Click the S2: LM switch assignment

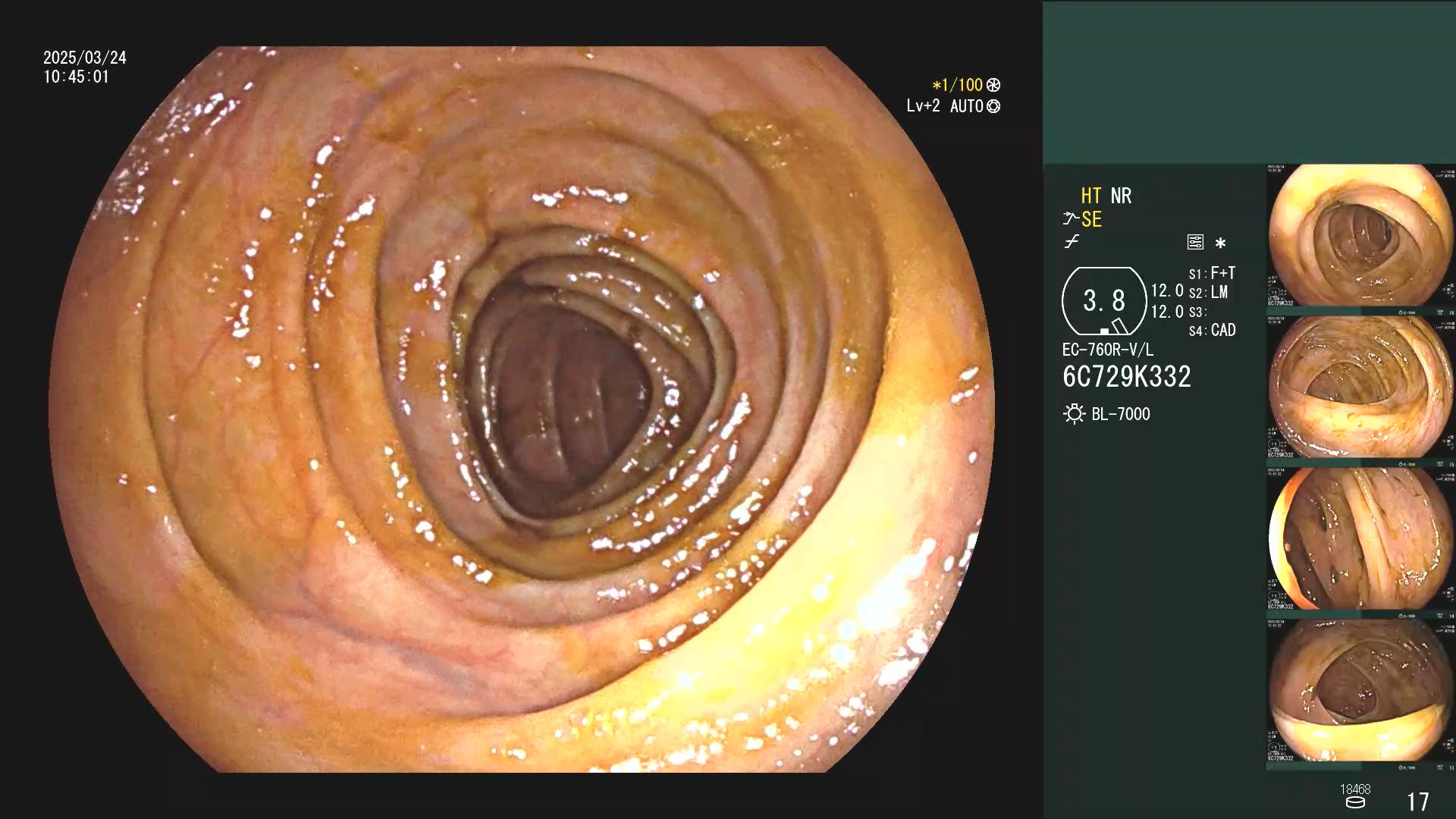1208,292
